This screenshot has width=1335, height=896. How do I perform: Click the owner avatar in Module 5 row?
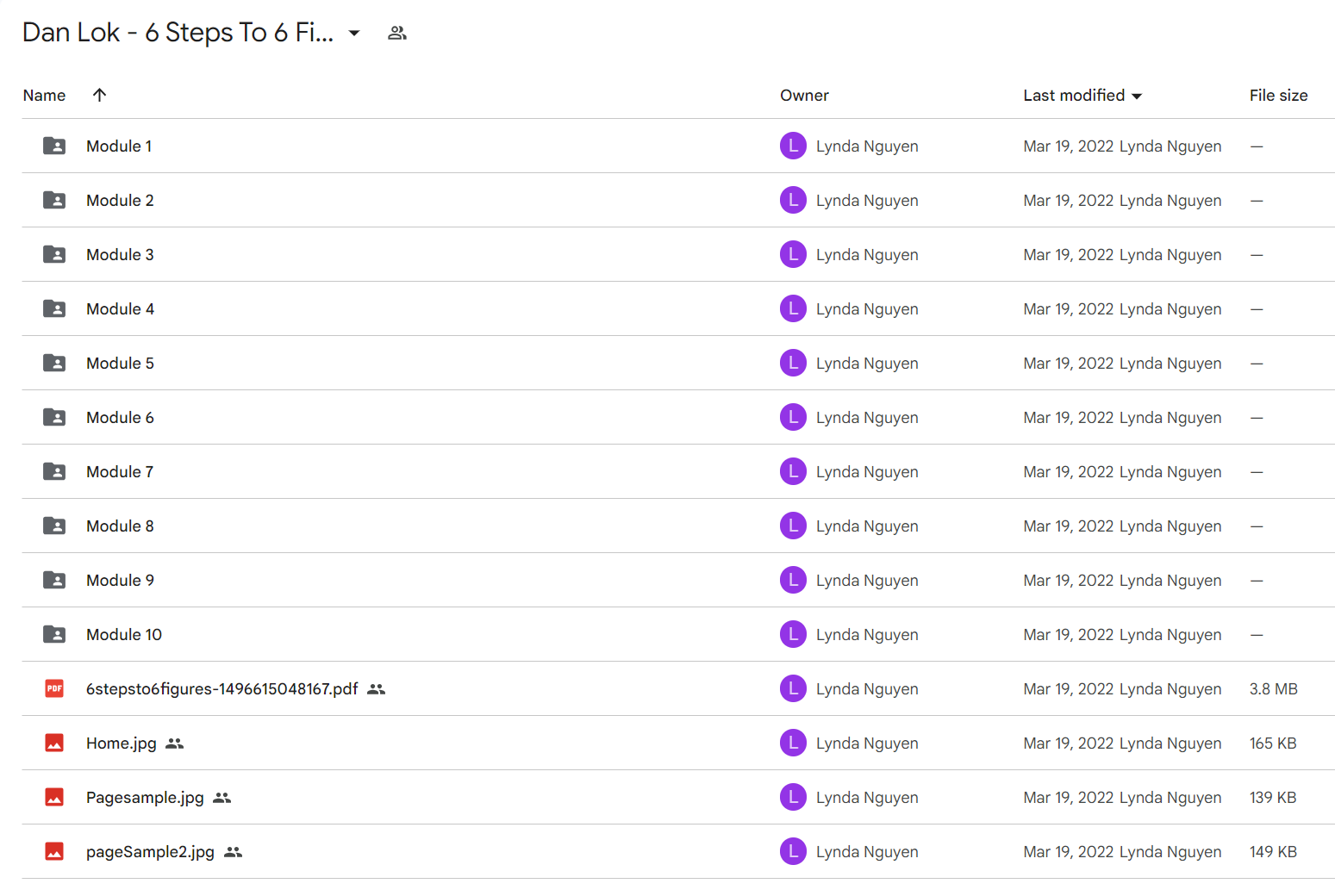[793, 363]
